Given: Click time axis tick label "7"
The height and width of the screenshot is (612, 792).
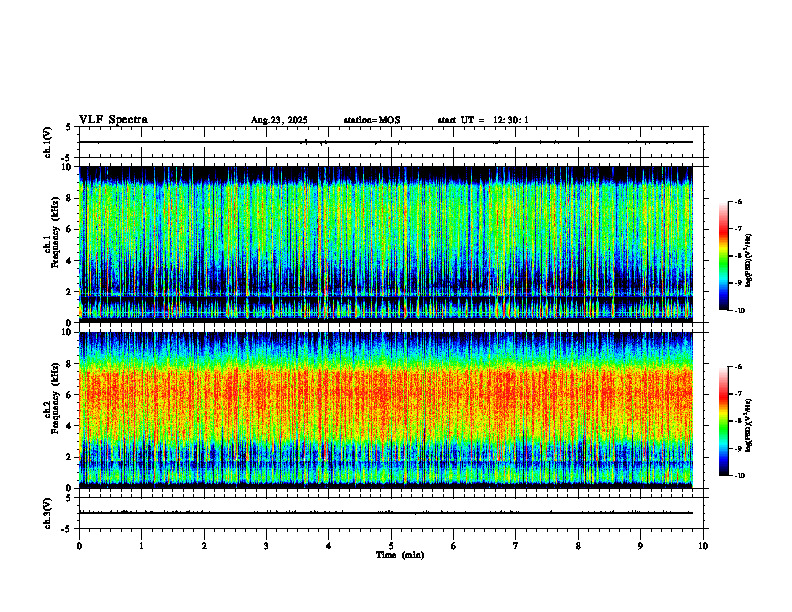Looking at the screenshot, I should click(x=516, y=546).
